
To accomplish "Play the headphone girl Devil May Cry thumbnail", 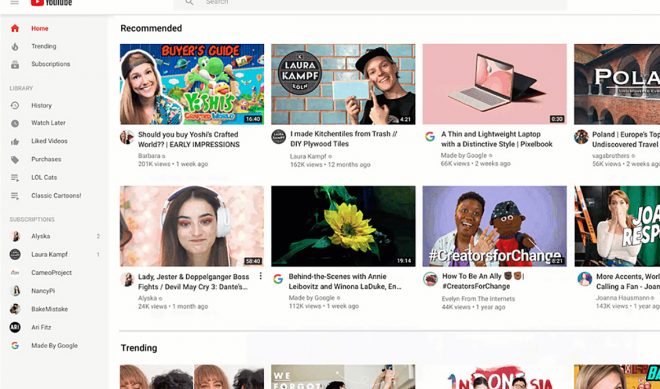I will [192, 226].
